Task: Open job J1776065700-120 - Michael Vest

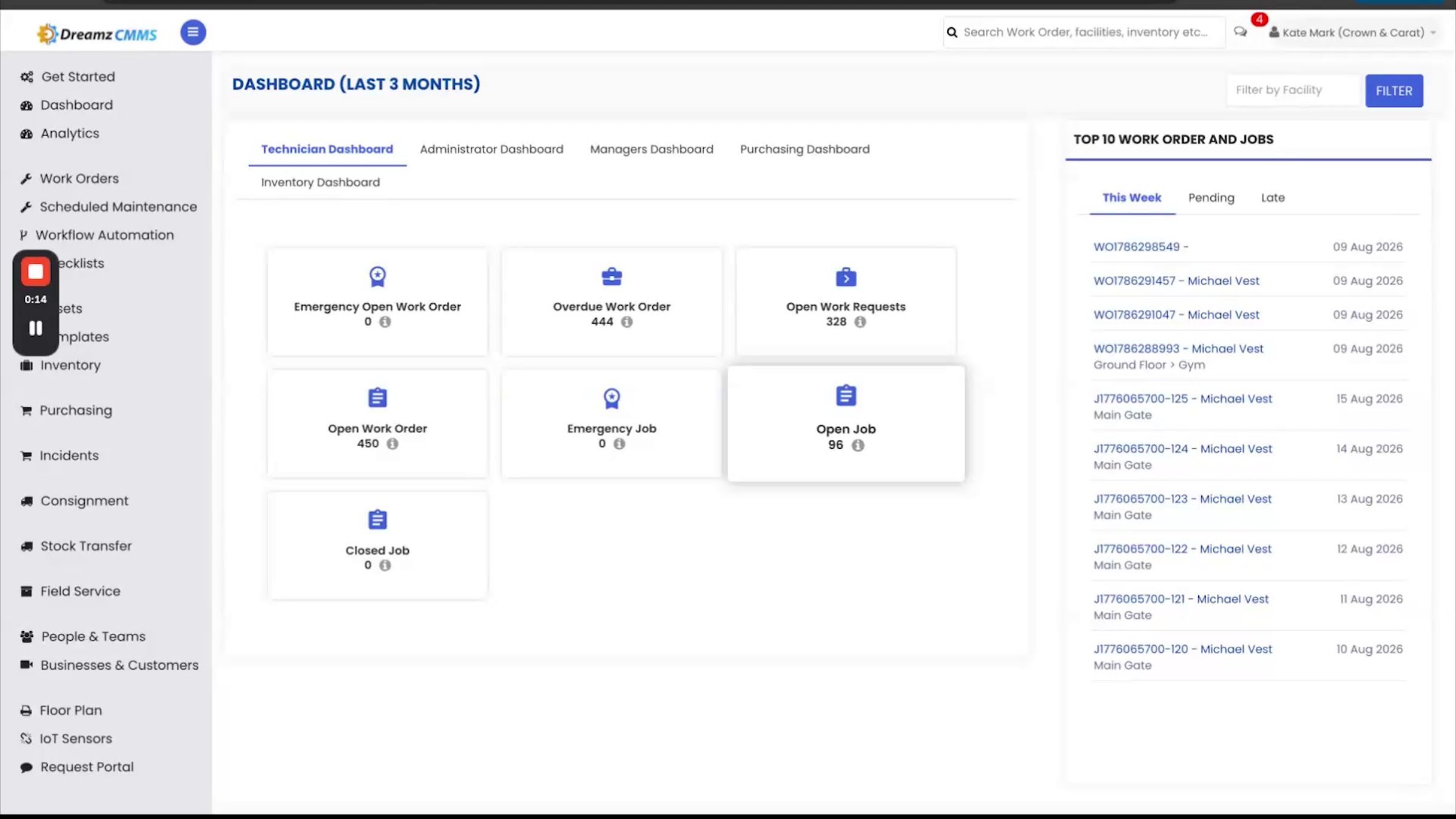Action: pos(1182,649)
